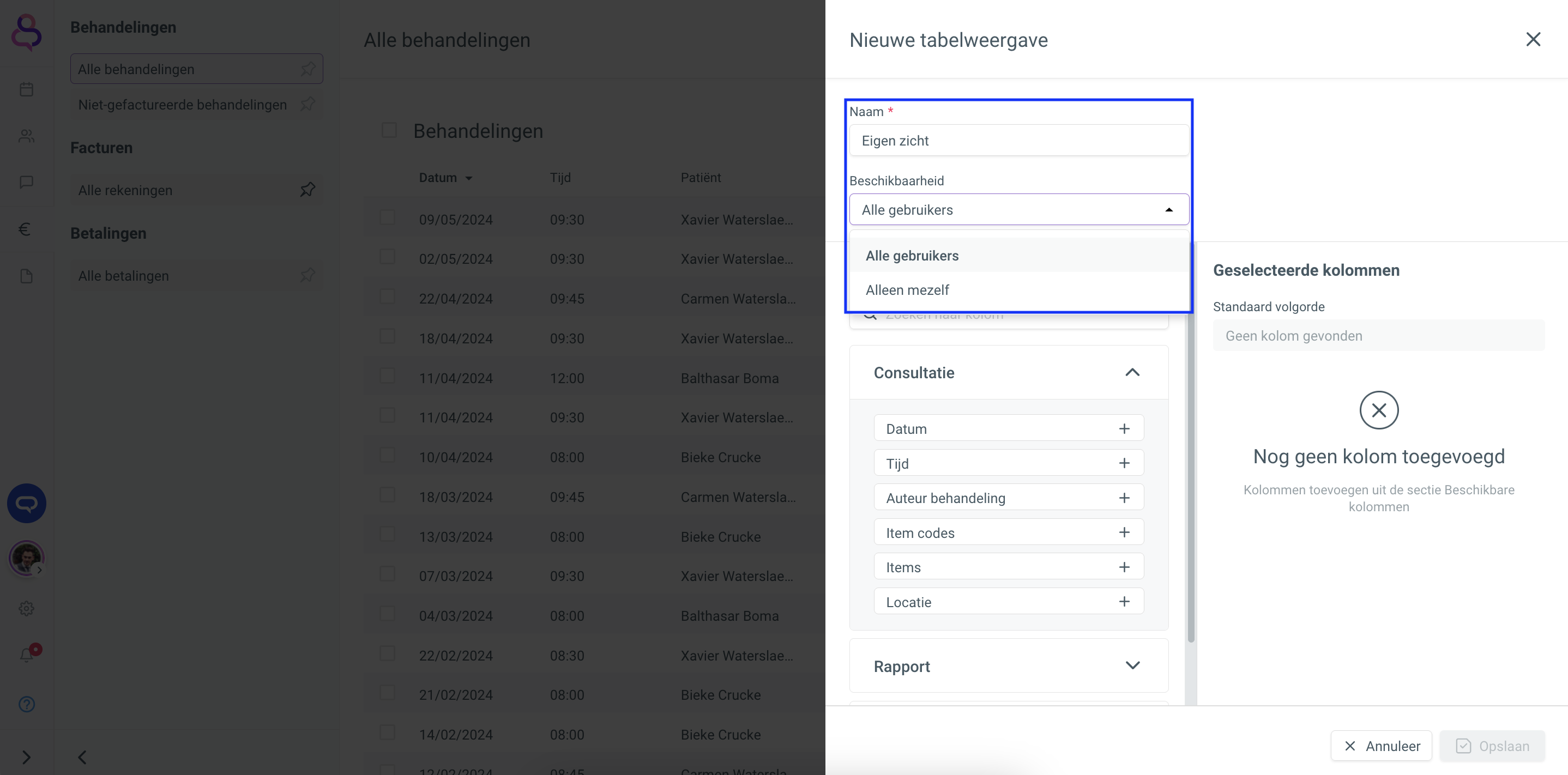Click the Tijd column header
Image resolution: width=1568 pixels, height=775 pixels.
pos(560,178)
